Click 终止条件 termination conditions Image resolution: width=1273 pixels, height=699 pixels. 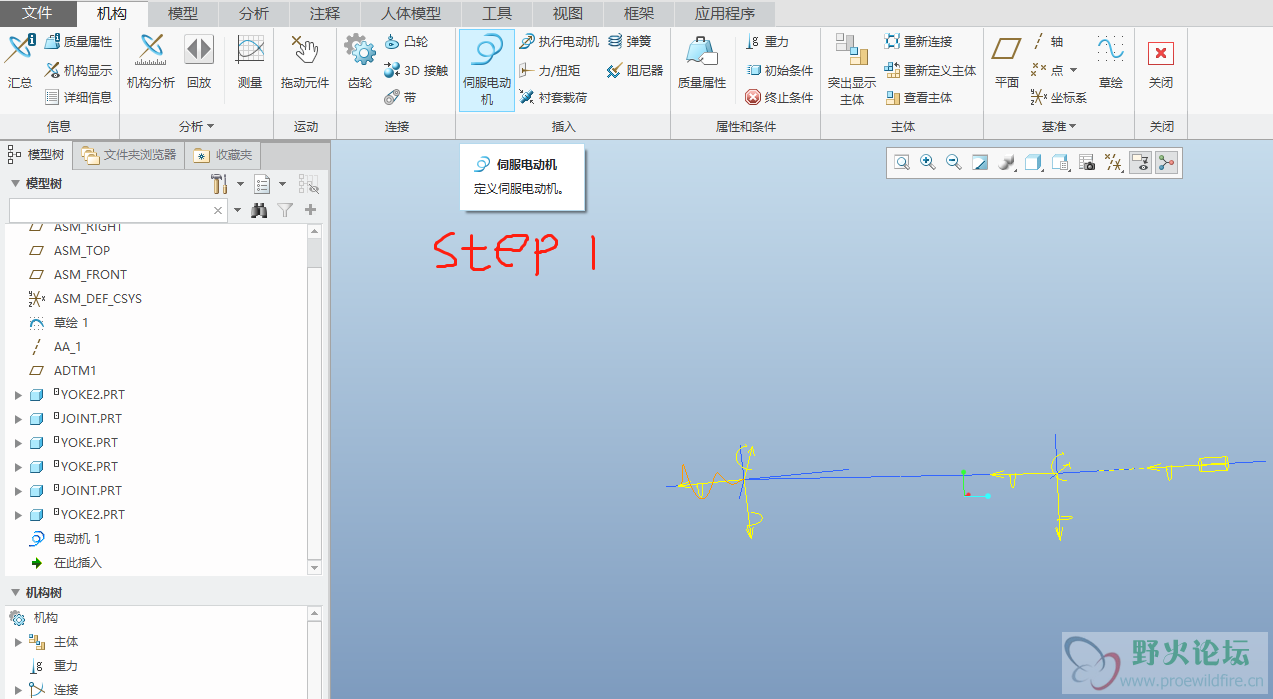(780, 98)
